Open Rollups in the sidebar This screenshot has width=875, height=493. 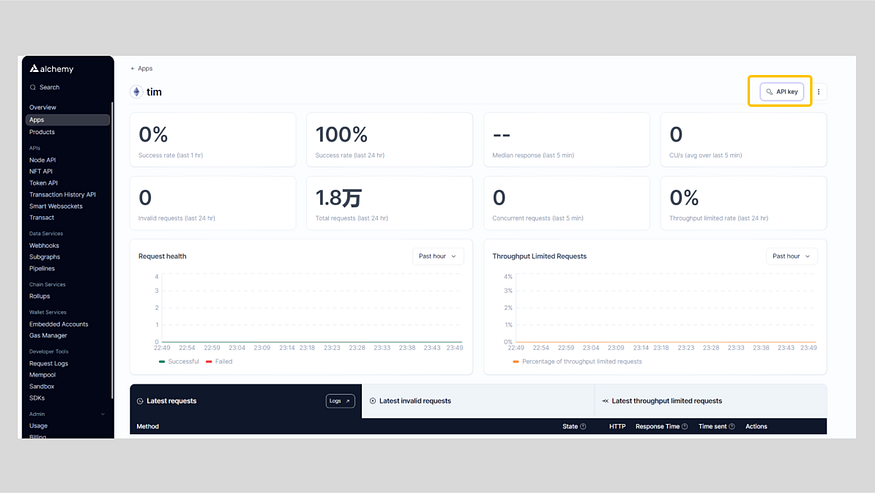tap(40, 296)
